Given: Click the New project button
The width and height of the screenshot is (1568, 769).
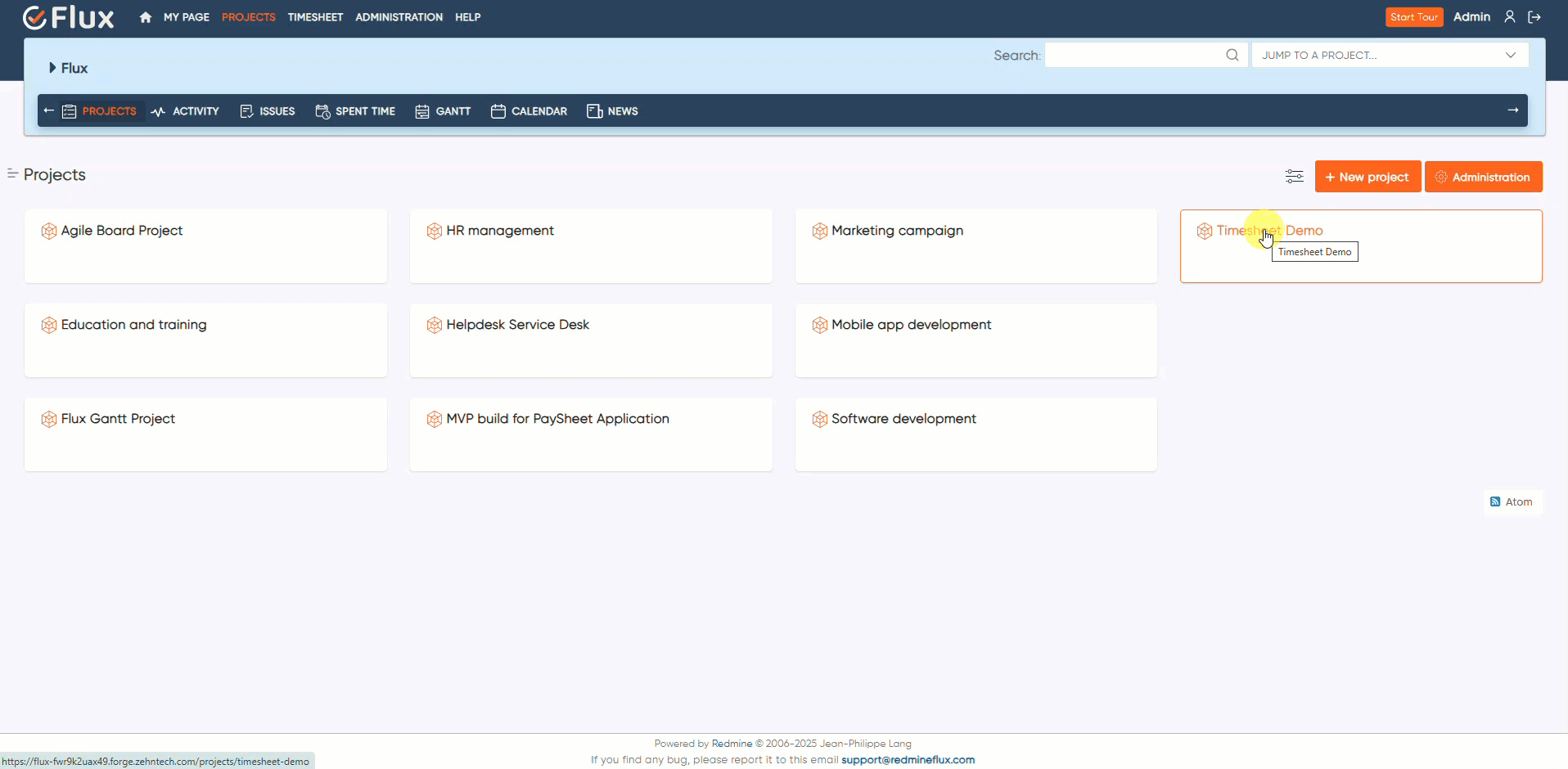Looking at the screenshot, I should click(x=1367, y=176).
